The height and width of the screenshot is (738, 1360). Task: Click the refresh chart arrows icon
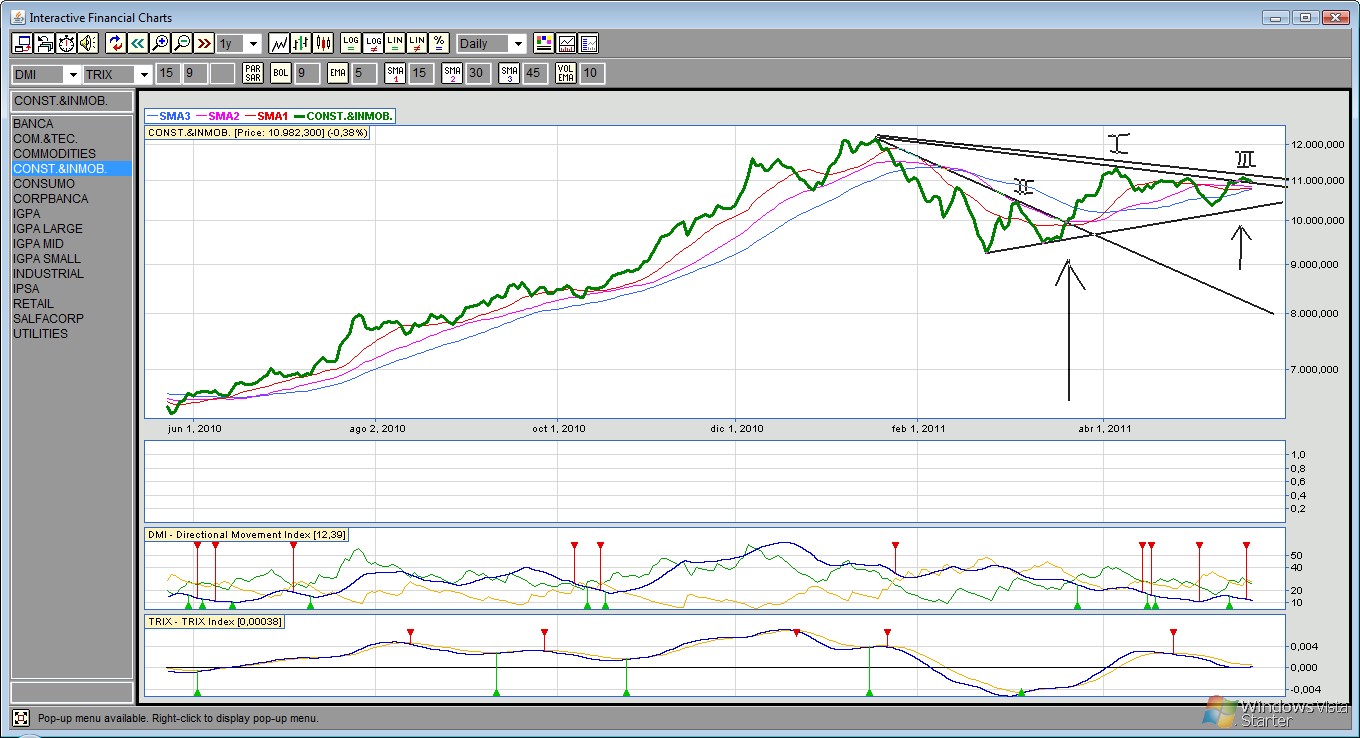click(115, 43)
